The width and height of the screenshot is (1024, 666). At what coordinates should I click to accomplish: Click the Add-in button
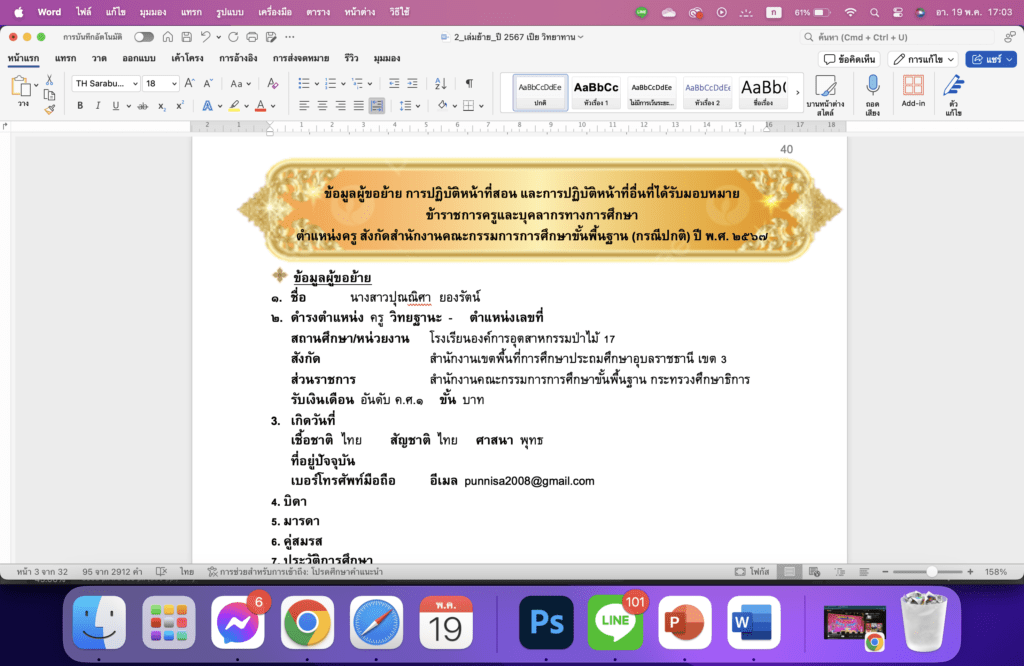coord(913,91)
